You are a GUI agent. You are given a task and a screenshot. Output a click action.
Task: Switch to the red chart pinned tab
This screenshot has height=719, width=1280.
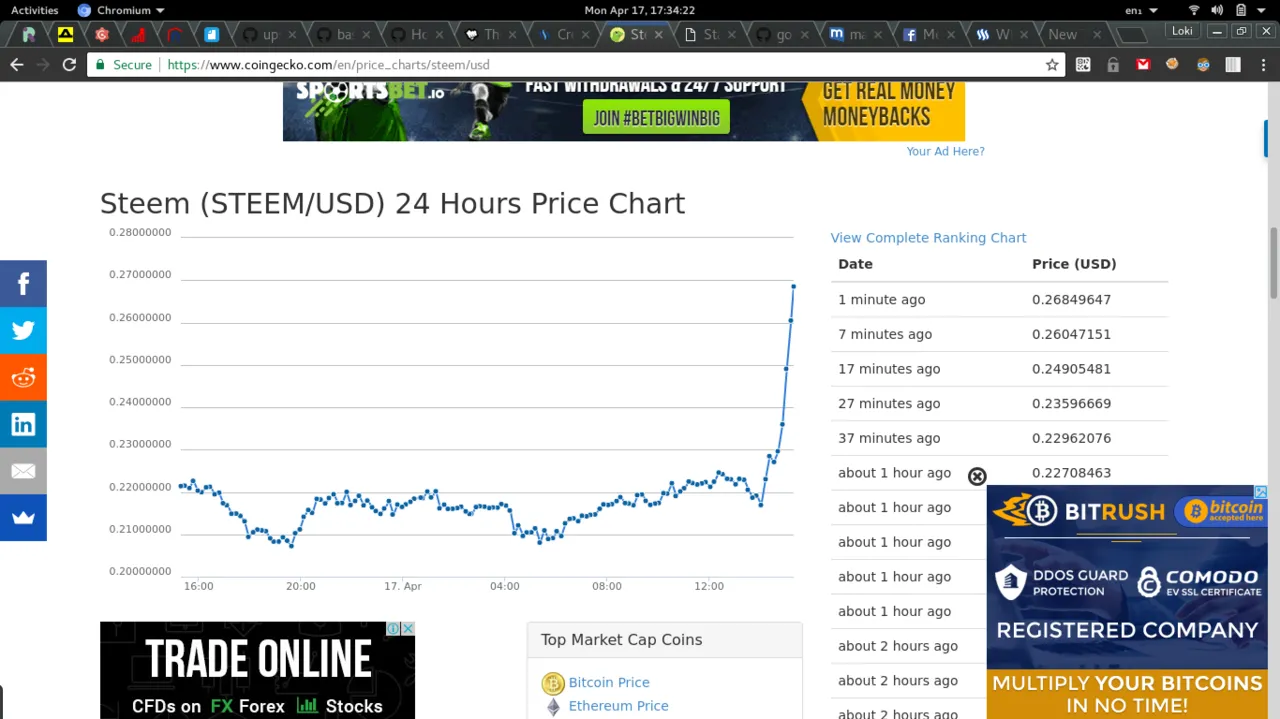click(x=138, y=34)
